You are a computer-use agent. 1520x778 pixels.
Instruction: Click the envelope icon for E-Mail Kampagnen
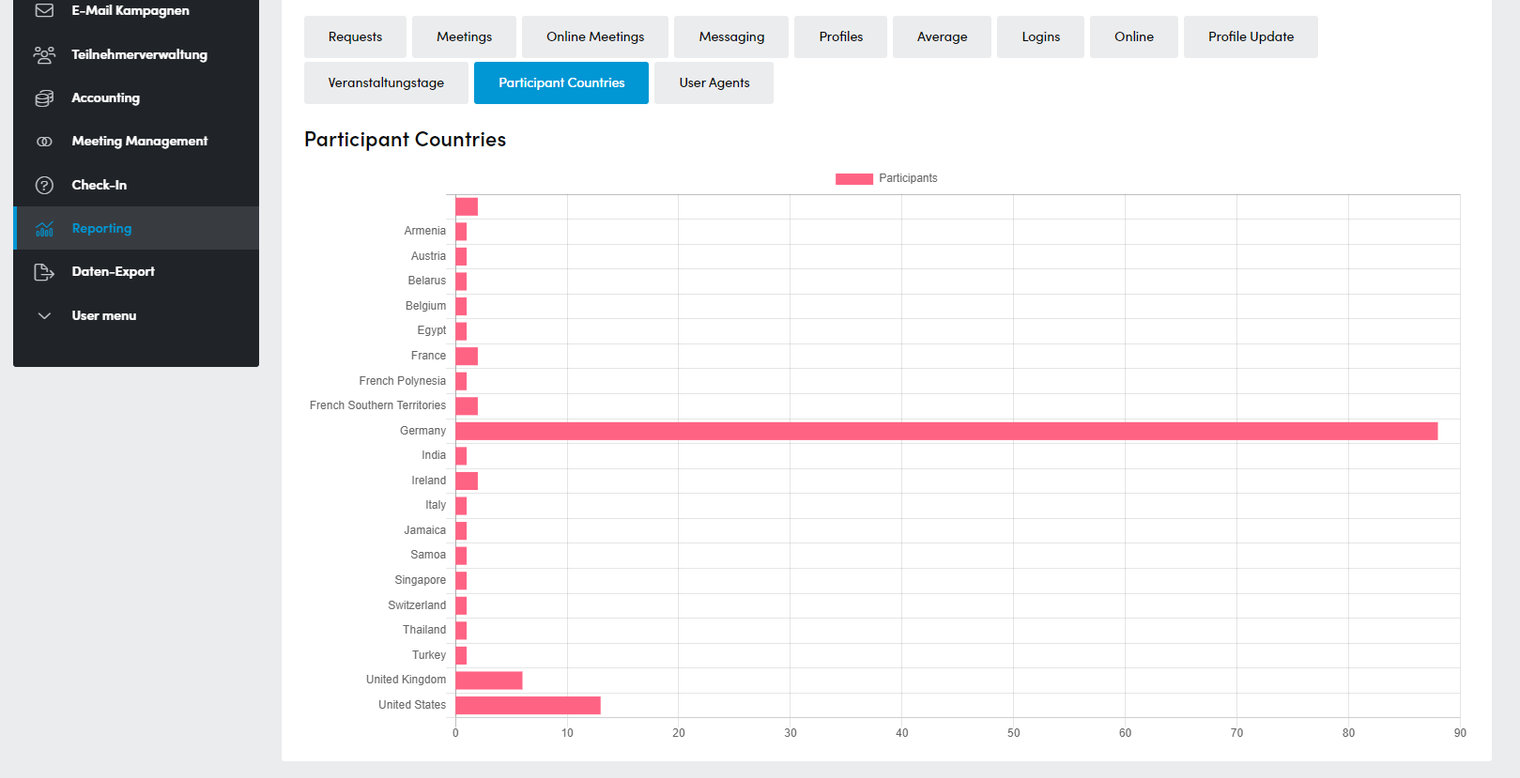44,11
